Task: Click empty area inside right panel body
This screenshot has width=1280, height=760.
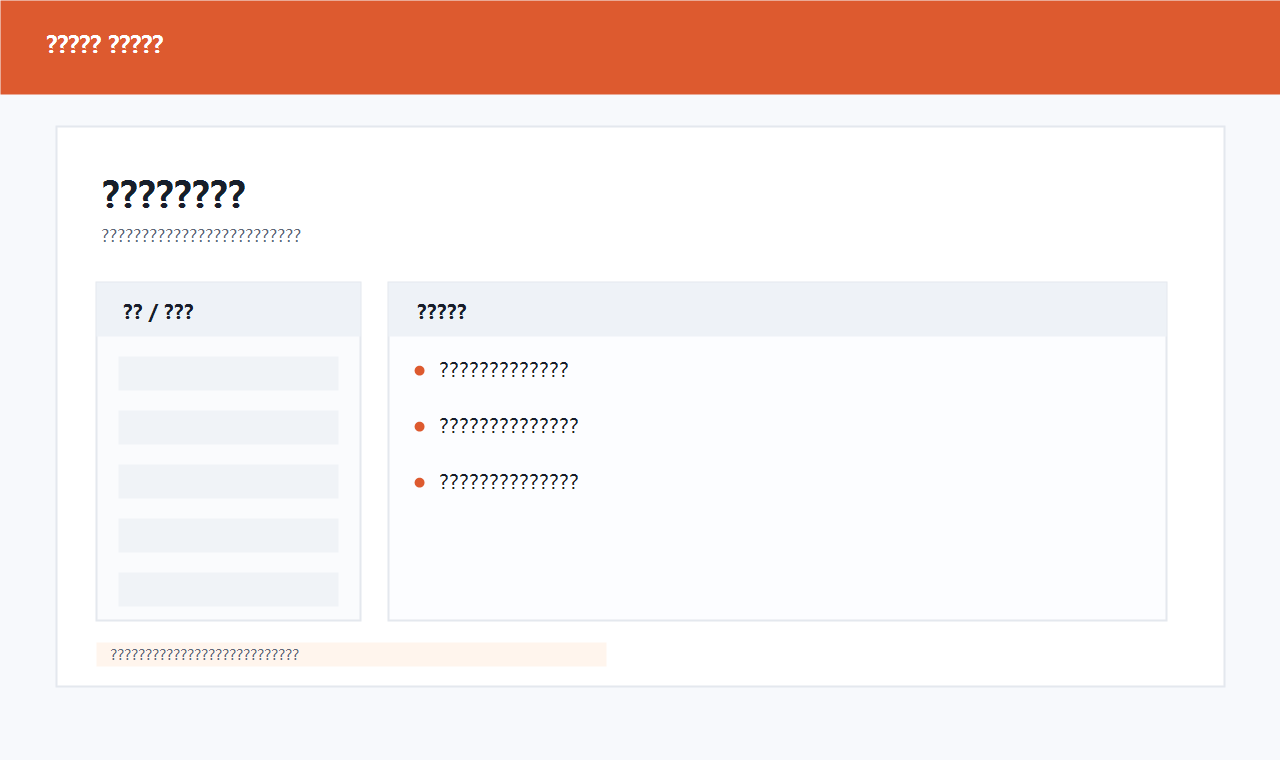Action: pos(800,560)
